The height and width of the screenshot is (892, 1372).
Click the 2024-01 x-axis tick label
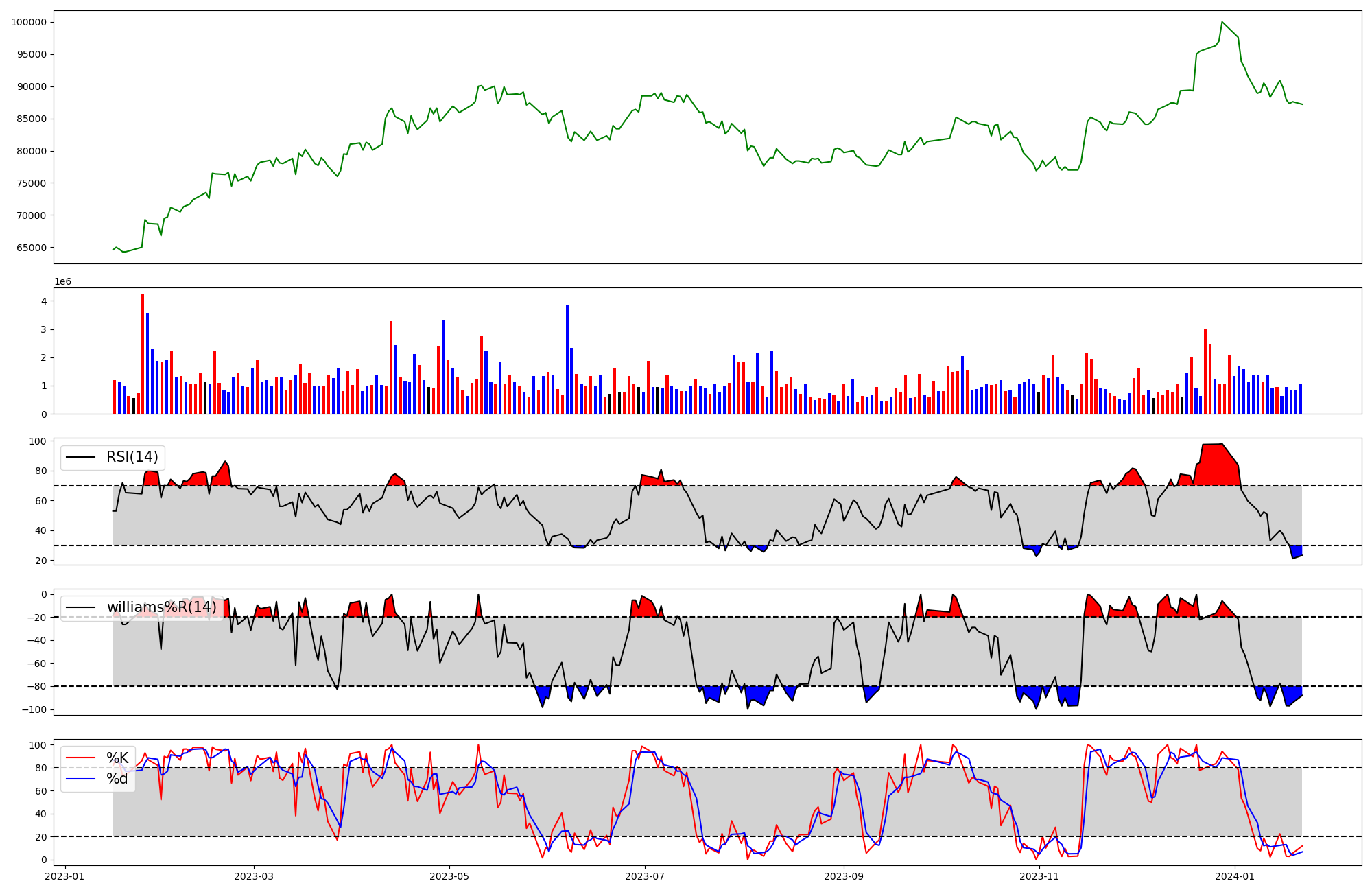pyautogui.click(x=1235, y=876)
